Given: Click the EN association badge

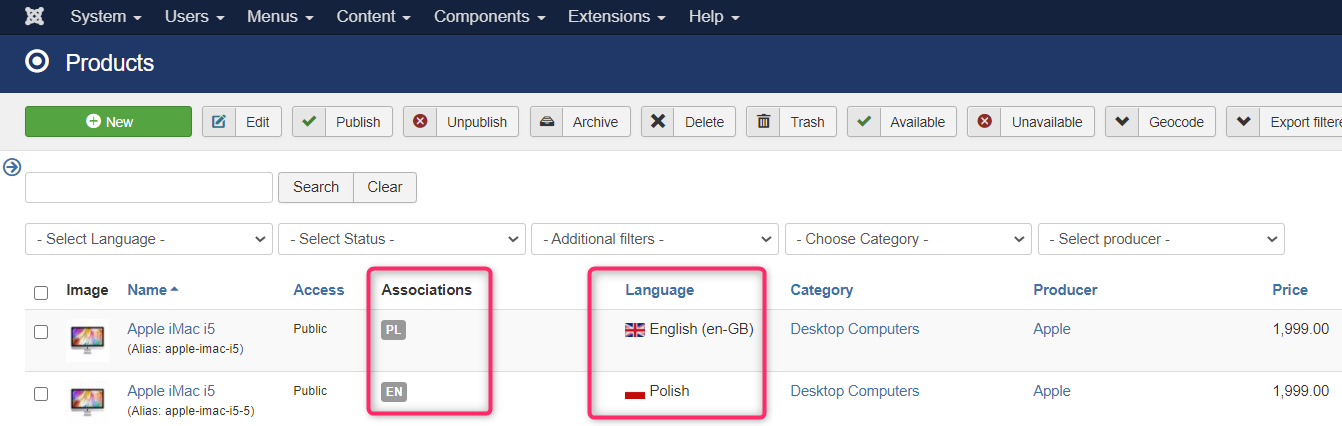Looking at the screenshot, I should click(x=394, y=392).
